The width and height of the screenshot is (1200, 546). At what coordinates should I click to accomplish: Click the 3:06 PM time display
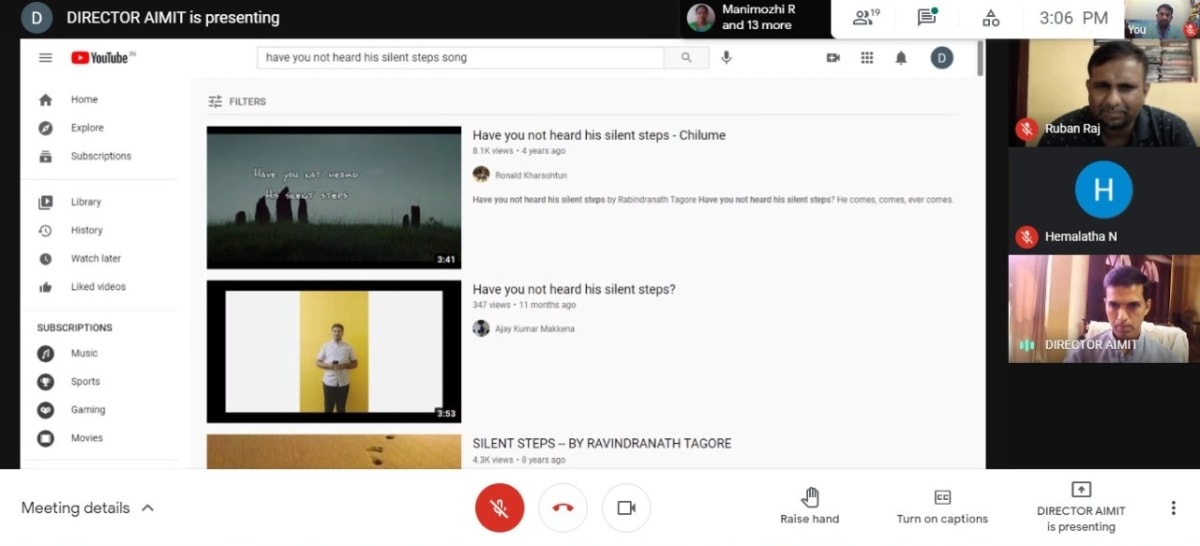(x=1073, y=18)
